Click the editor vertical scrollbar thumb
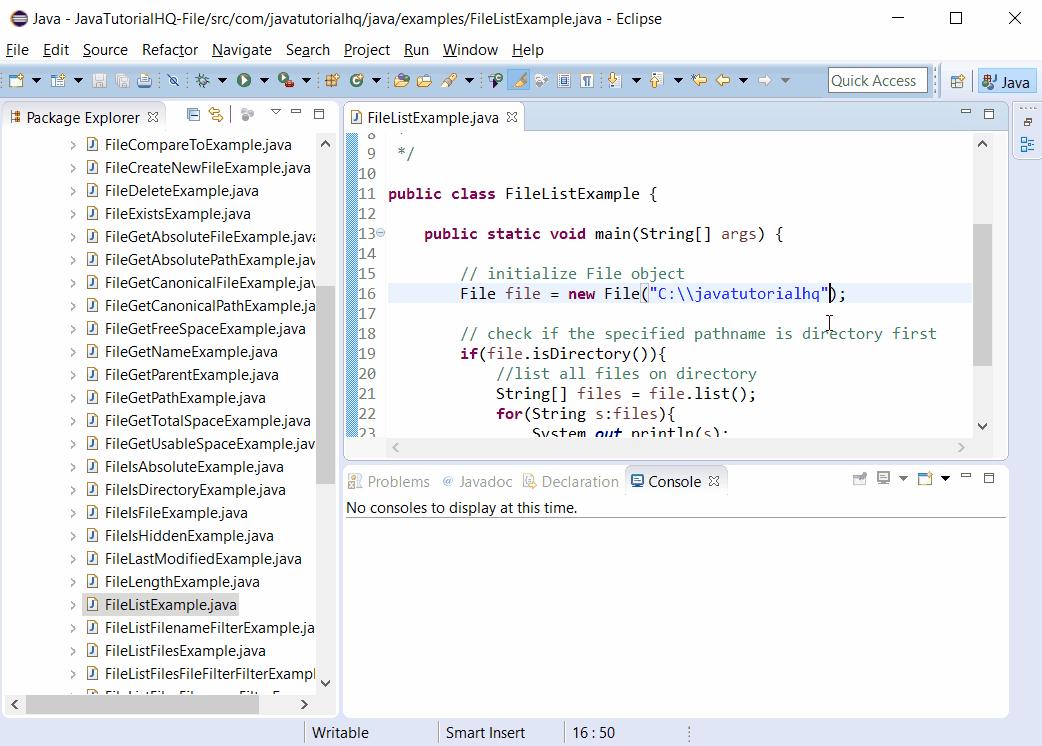 (982, 294)
